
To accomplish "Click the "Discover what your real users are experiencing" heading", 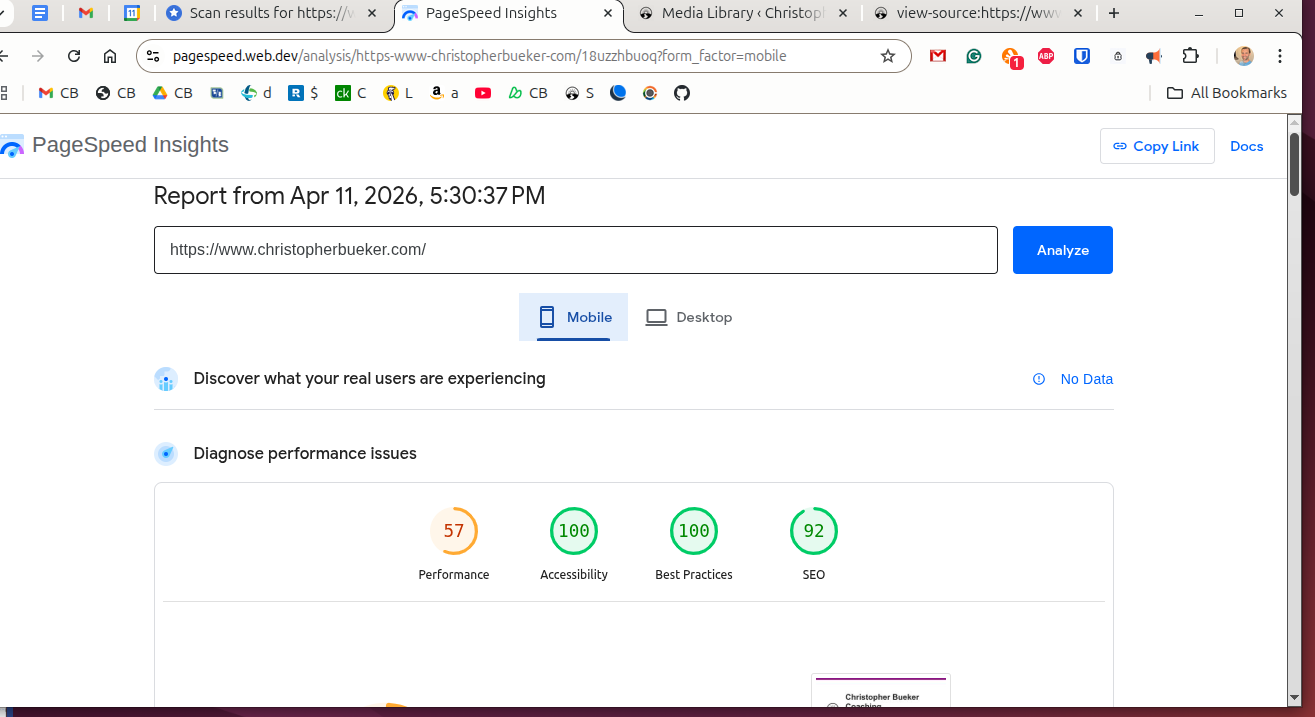I will click(x=369, y=379).
